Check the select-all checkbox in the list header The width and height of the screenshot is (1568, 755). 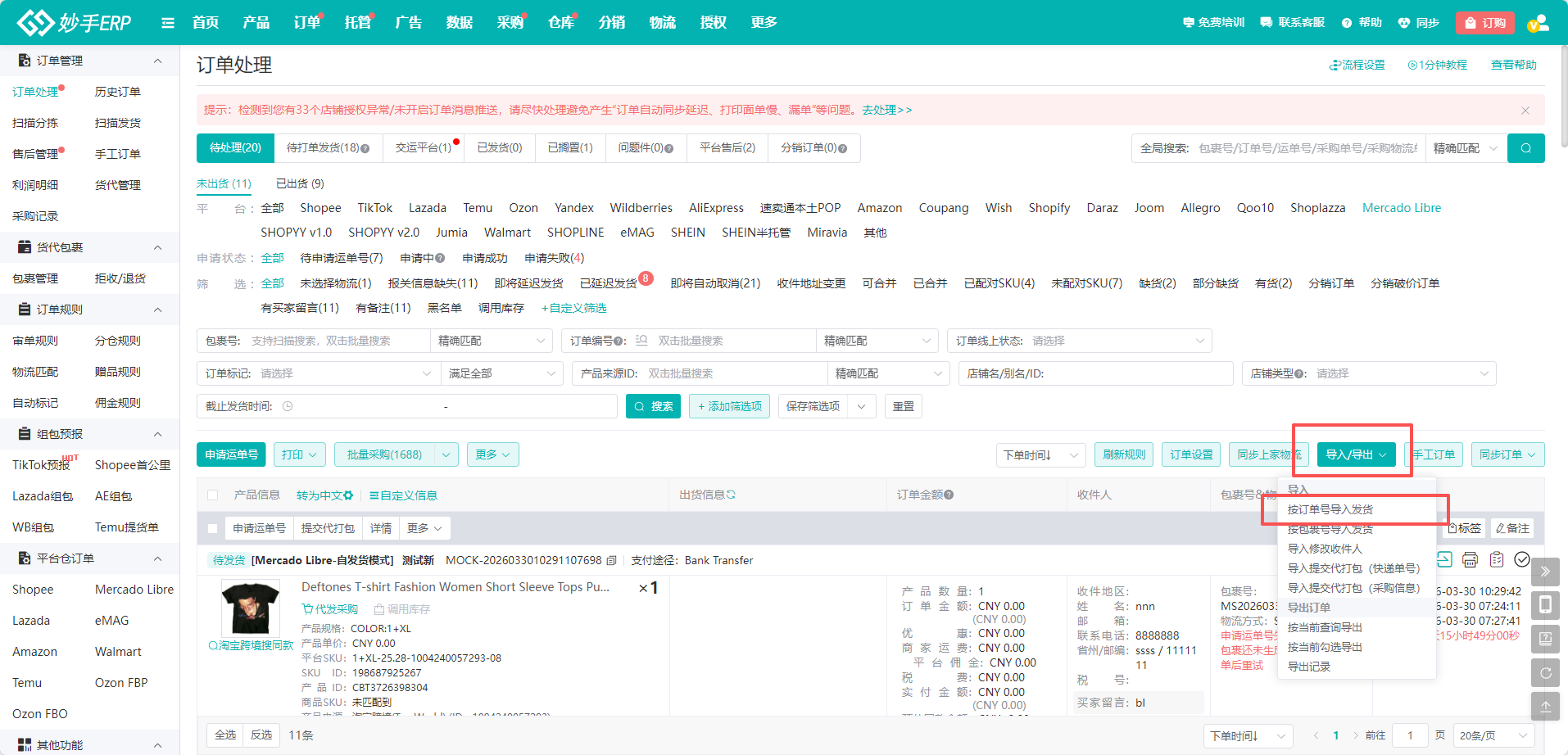click(212, 495)
